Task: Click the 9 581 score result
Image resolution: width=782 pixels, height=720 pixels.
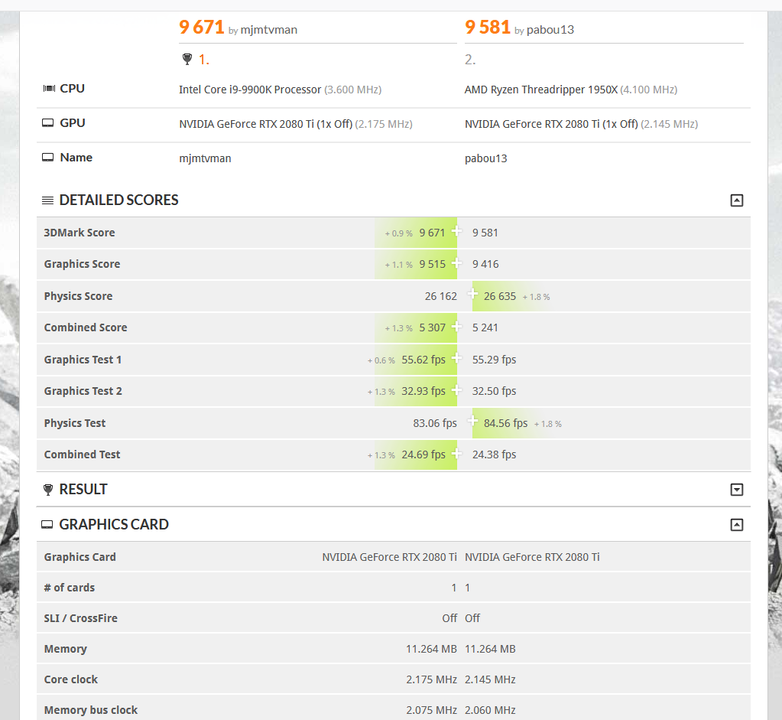Action: pos(487,27)
